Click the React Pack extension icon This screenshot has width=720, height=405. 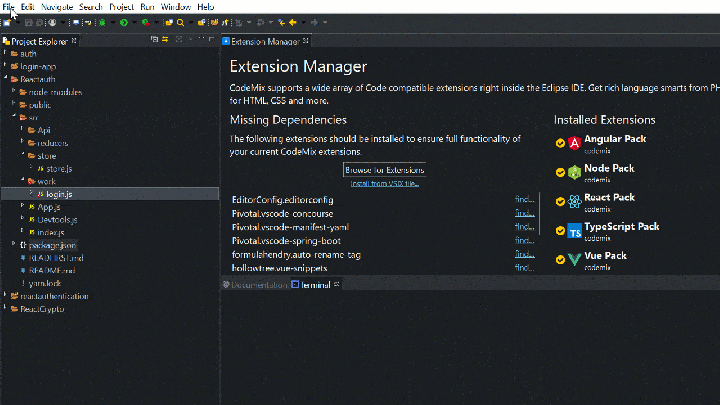tap(575, 201)
